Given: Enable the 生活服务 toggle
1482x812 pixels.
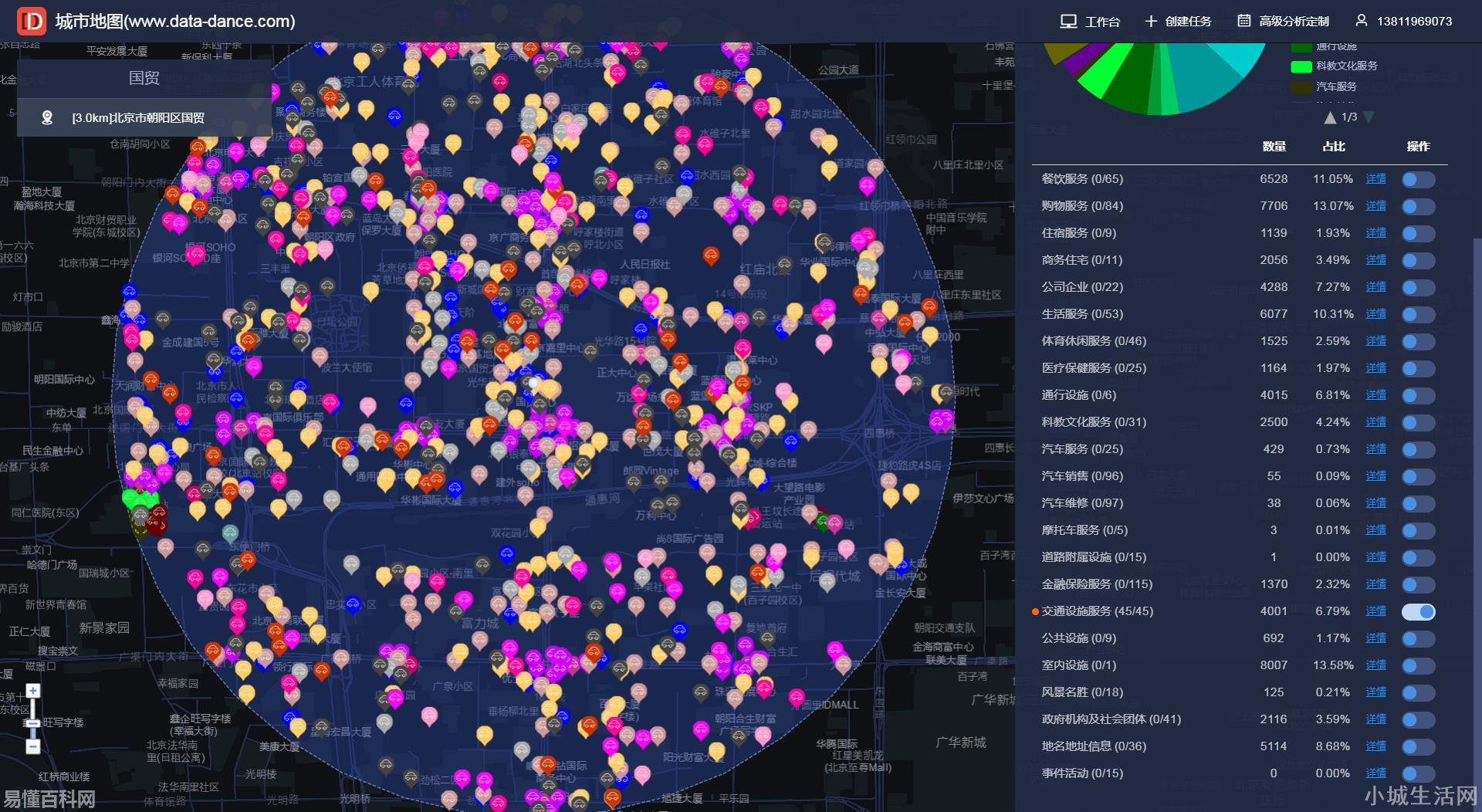Looking at the screenshot, I should click(1419, 315).
